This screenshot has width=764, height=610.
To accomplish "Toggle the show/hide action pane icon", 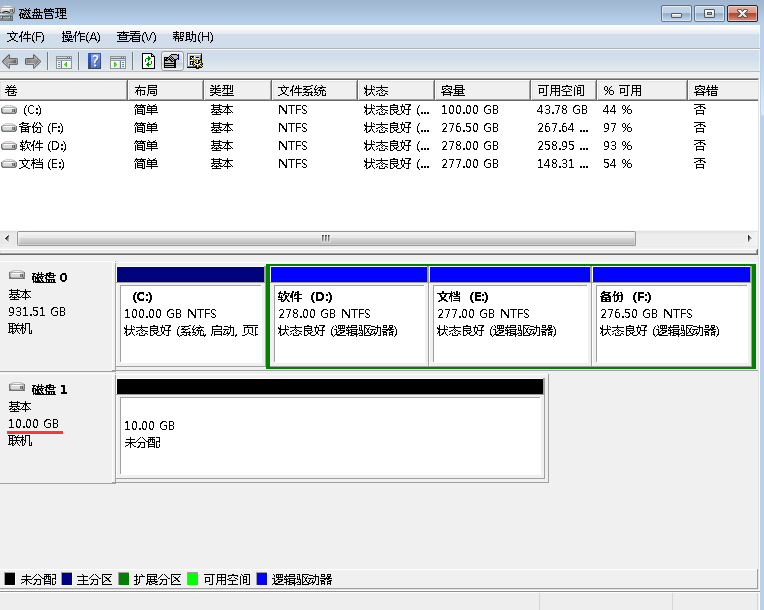I will [x=118, y=62].
